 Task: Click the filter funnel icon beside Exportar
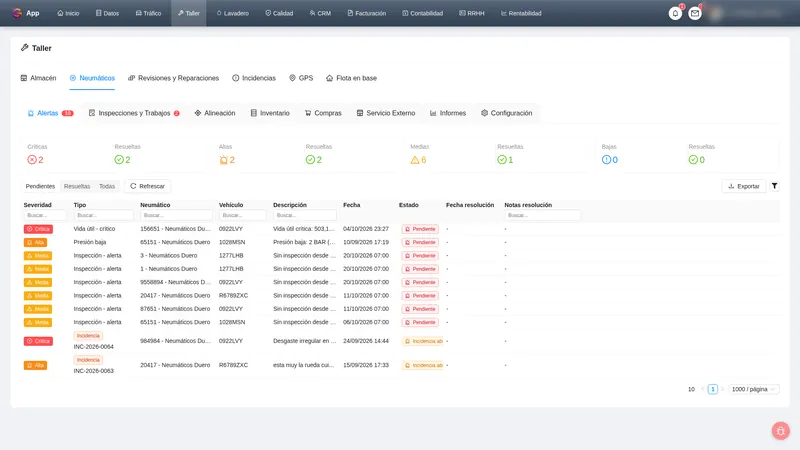pyautogui.click(x=774, y=186)
